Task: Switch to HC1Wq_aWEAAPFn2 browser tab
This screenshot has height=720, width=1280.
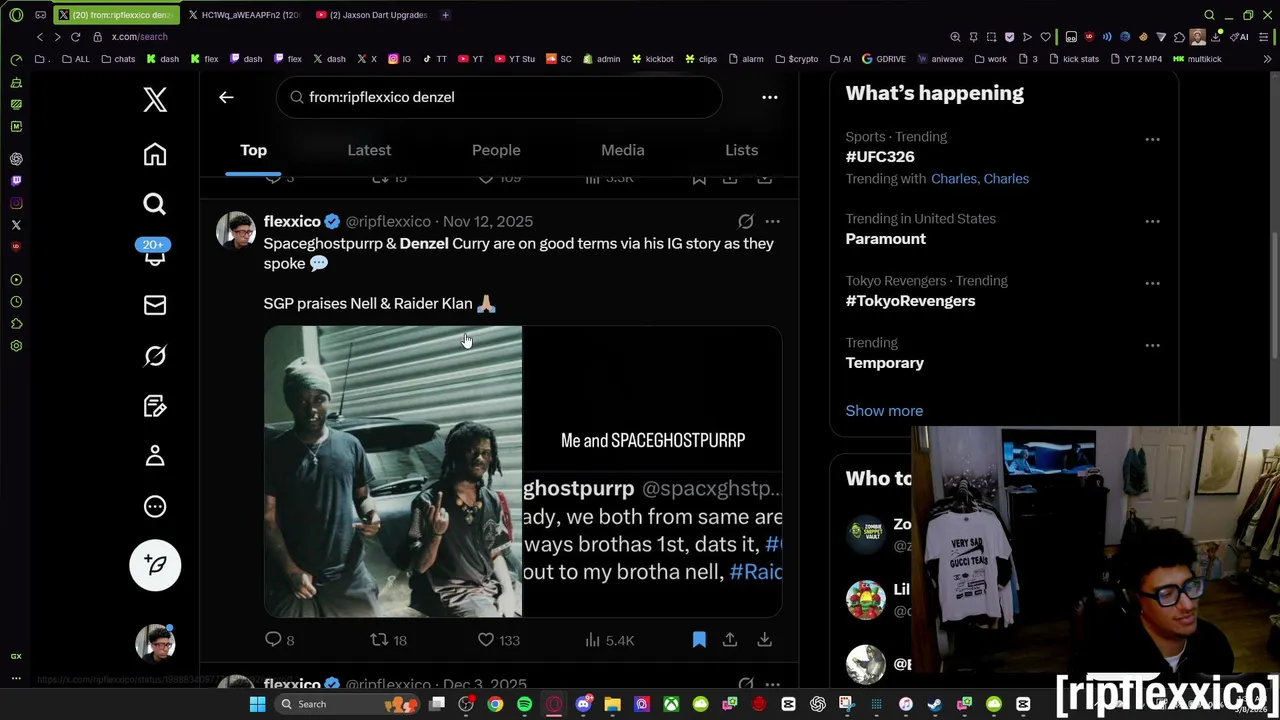Action: [244, 15]
